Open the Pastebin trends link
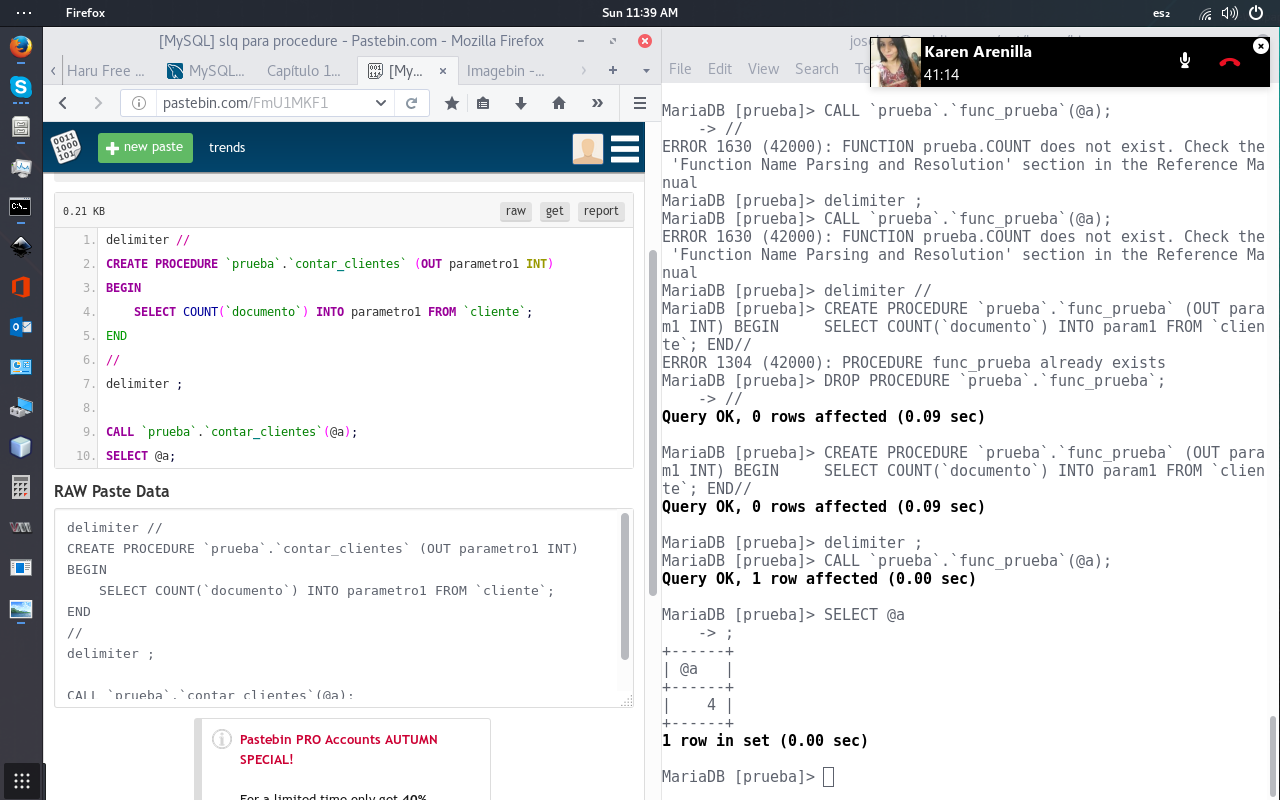 (x=227, y=147)
